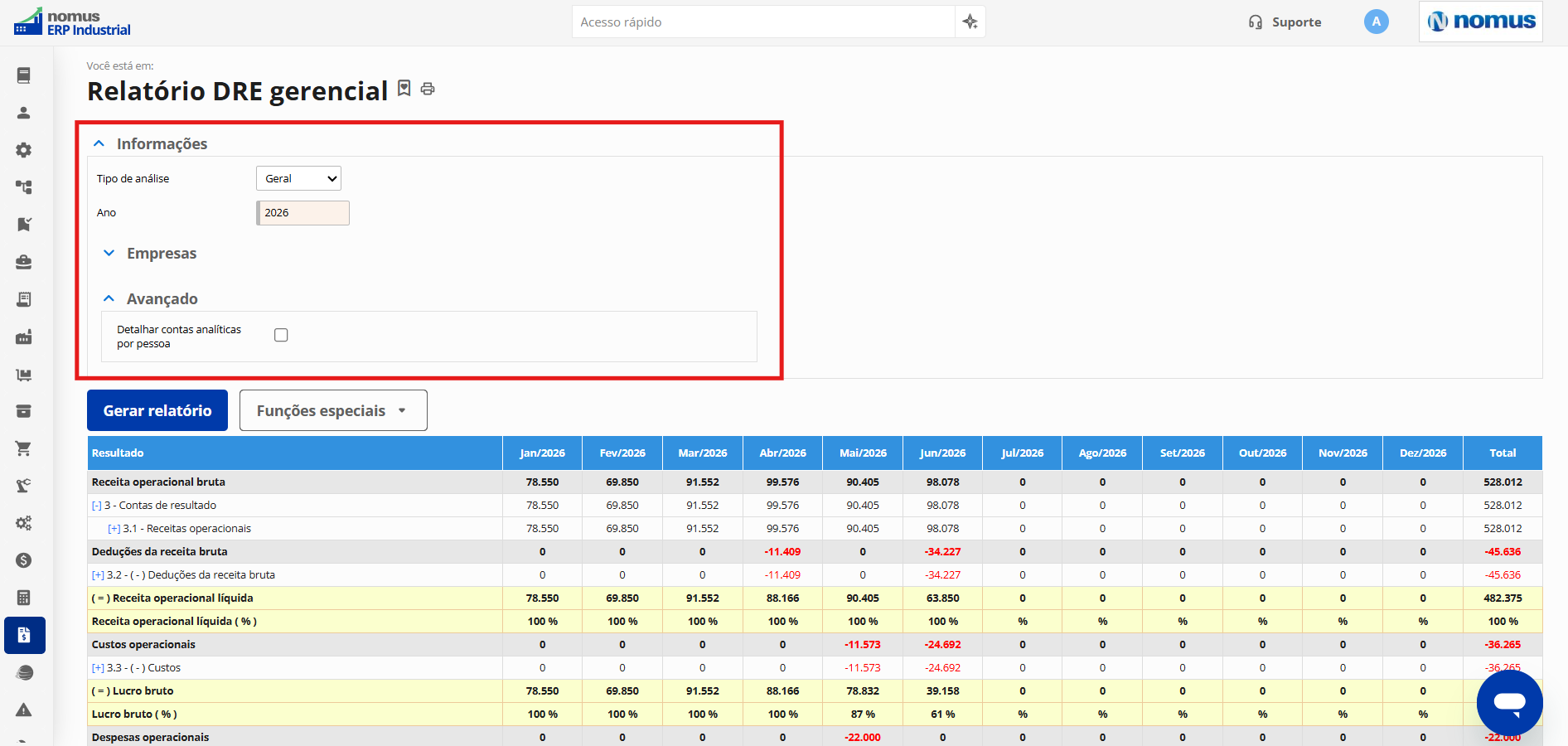
Task: Open the Funções especiais dropdown
Action: [x=333, y=410]
